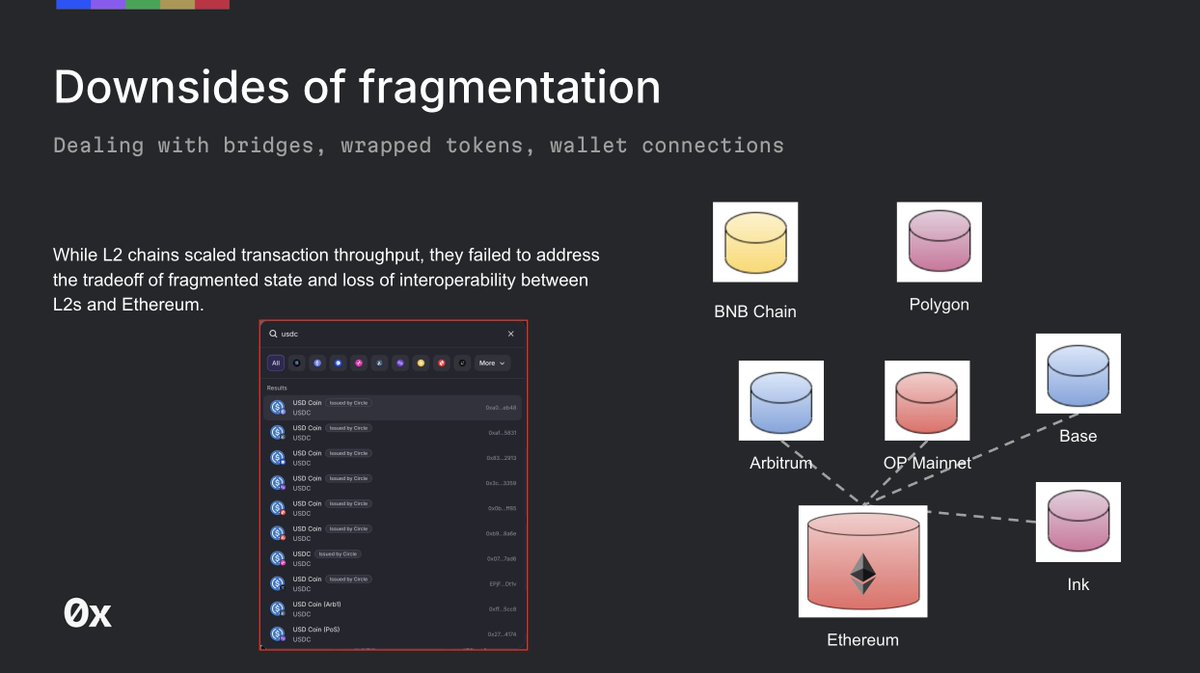The width and height of the screenshot is (1200, 673).
Task: Click the 0x logo
Action: click(x=87, y=613)
